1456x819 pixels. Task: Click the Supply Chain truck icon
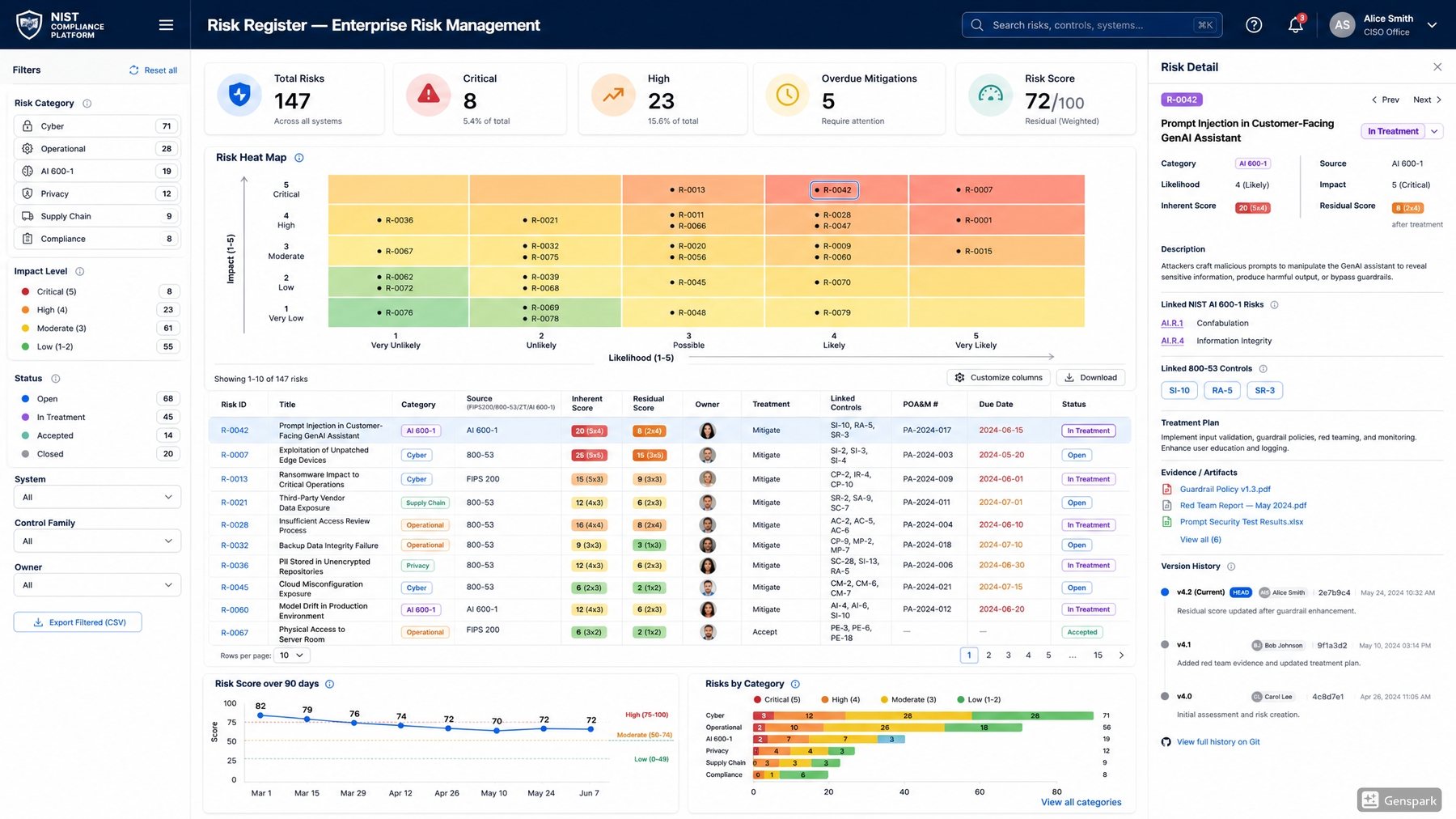click(x=28, y=216)
